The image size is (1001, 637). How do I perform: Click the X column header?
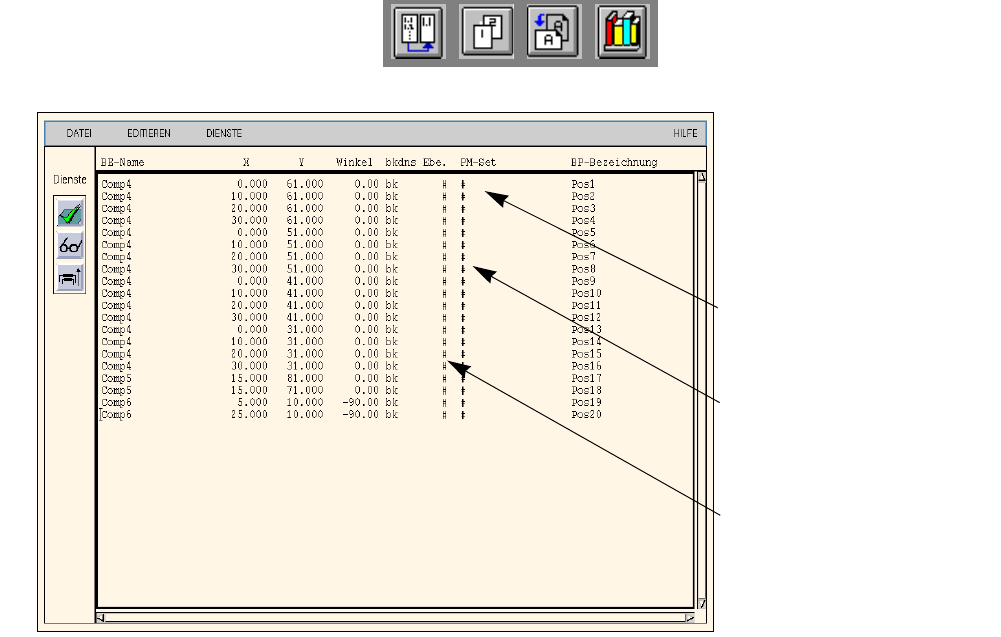click(x=246, y=162)
